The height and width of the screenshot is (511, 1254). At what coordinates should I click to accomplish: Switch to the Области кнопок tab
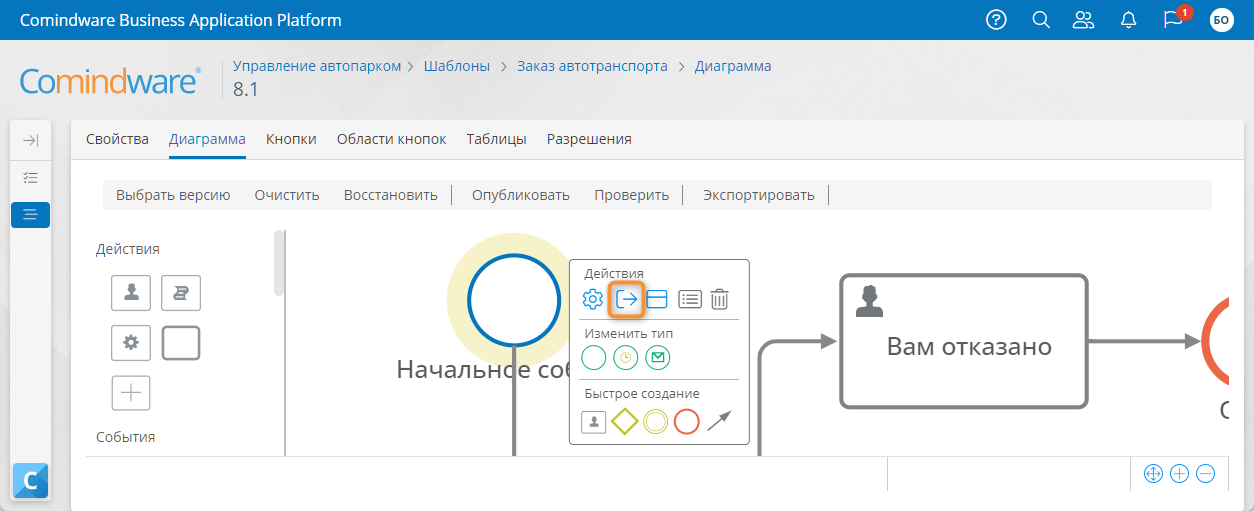click(391, 139)
